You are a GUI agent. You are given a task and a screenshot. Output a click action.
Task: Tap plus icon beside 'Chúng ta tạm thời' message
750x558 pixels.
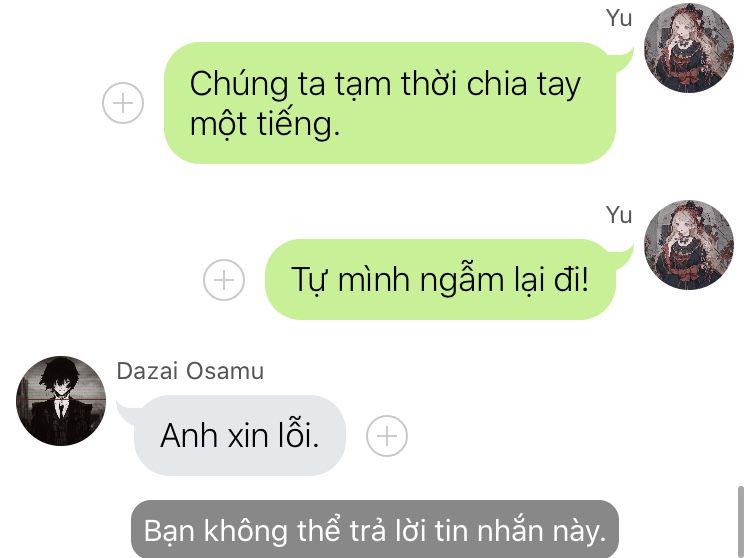tap(123, 103)
